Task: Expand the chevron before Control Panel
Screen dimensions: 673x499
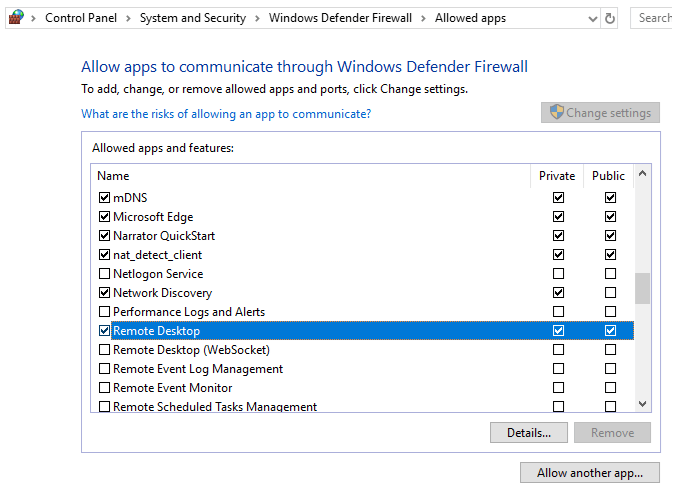Action: click(33, 18)
